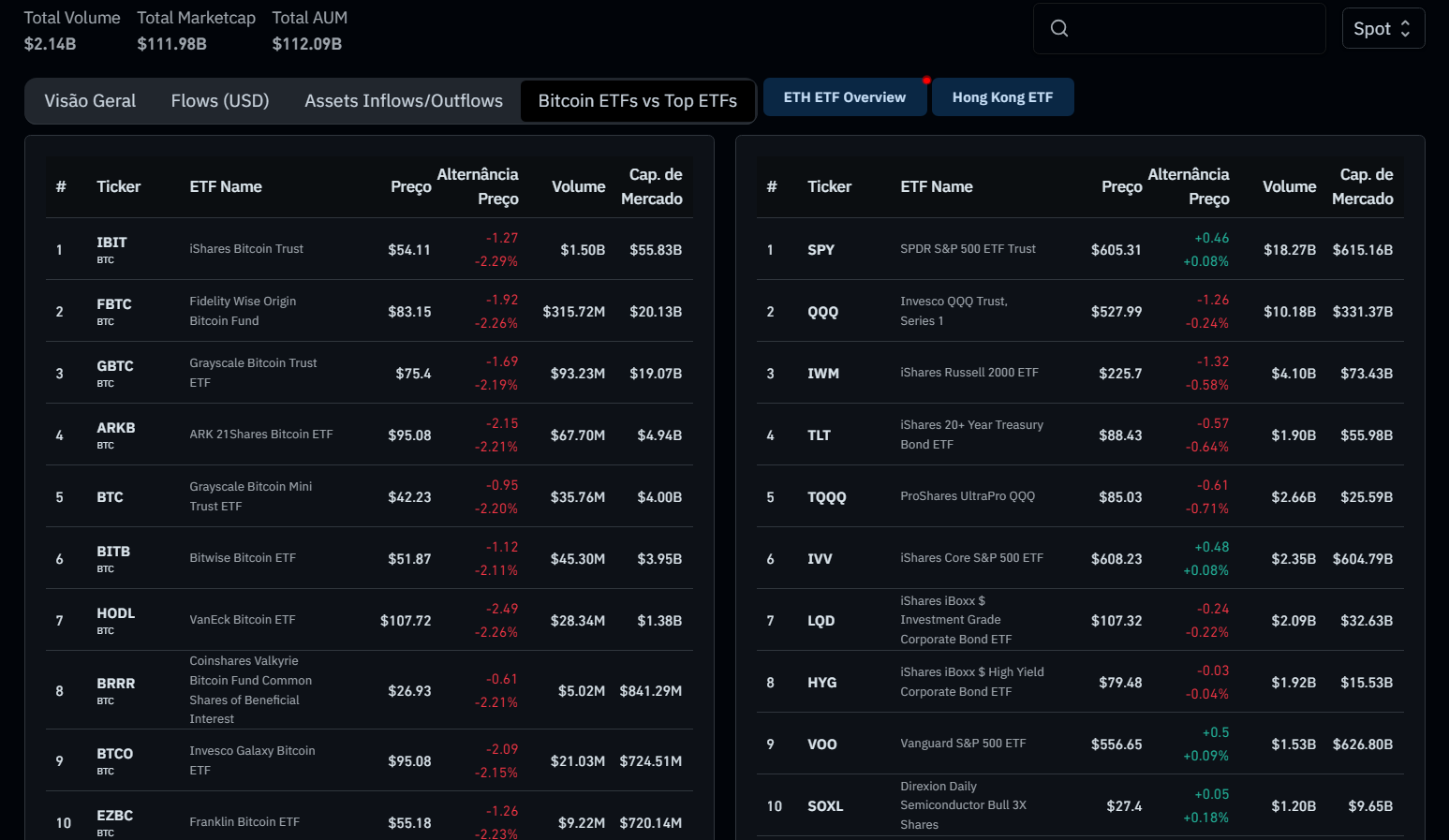Click VOO market cap $626.80B
The height and width of the screenshot is (840, 1449).
(x=1363, y=744)
